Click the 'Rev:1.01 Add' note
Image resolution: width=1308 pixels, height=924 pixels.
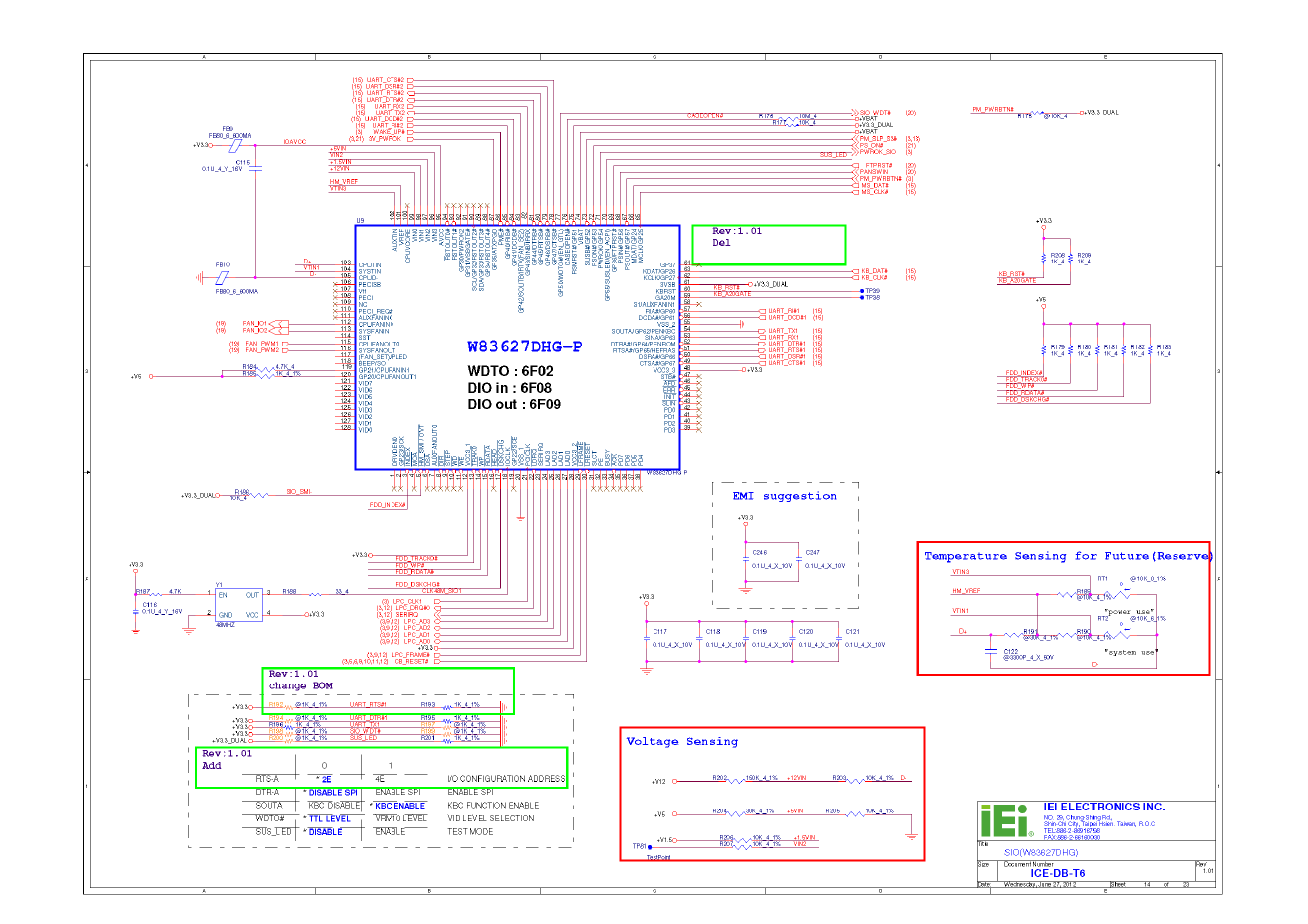[227, 759]
